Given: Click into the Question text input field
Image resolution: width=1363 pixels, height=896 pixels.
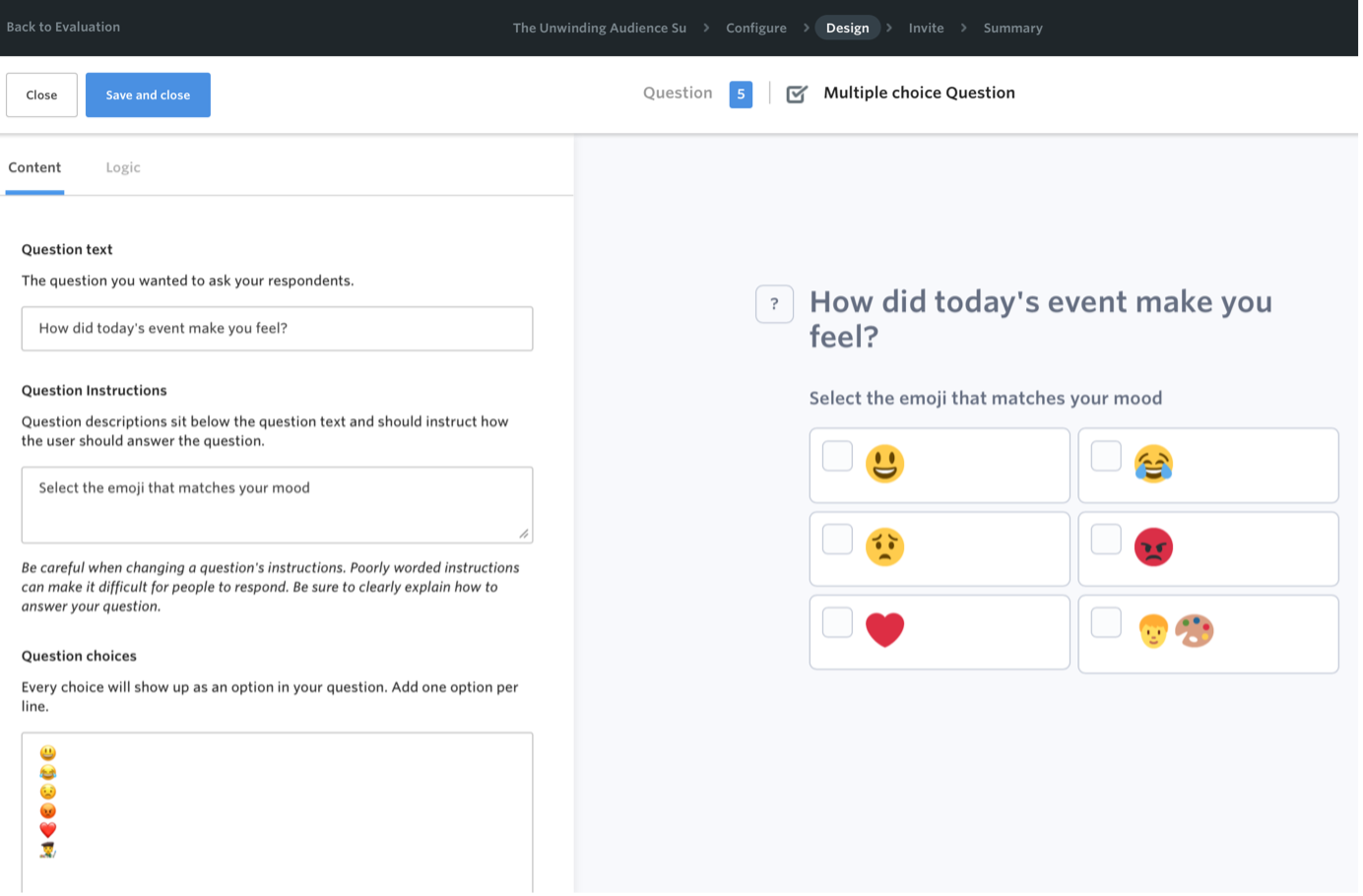Looking at the screenshot, I should coord(277,329).
